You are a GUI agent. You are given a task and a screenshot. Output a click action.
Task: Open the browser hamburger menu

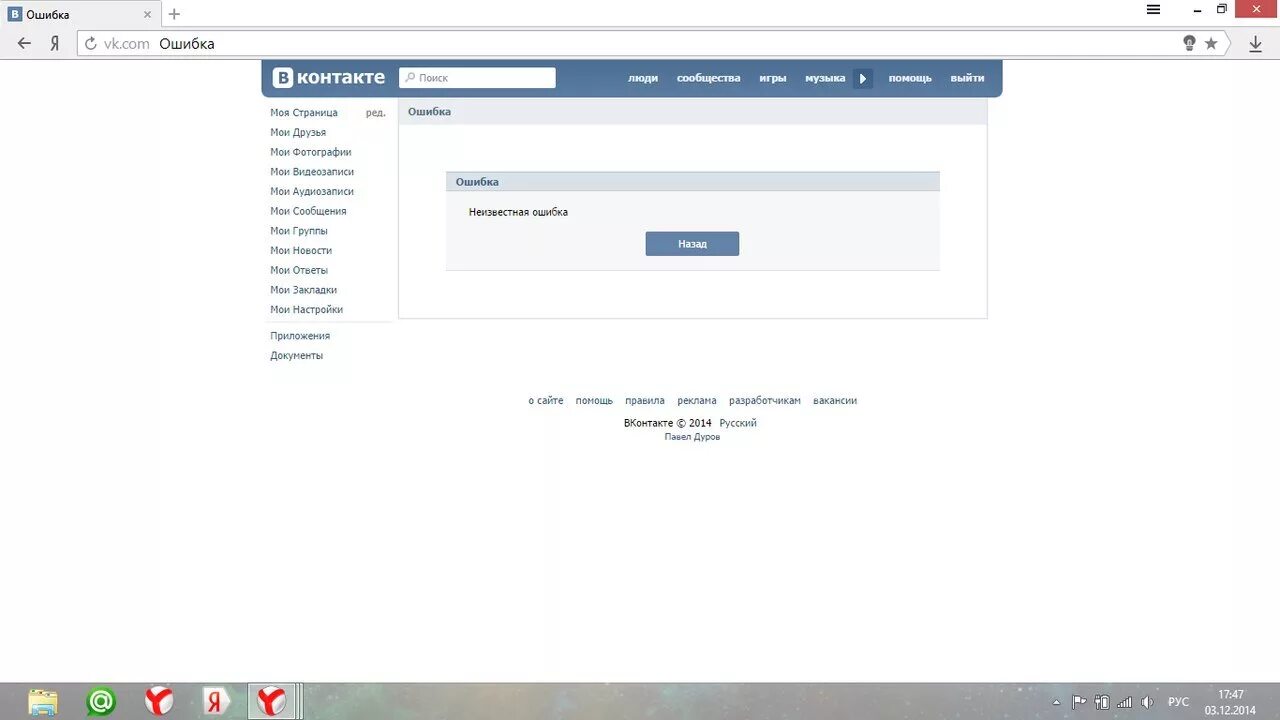[1153, 9]
